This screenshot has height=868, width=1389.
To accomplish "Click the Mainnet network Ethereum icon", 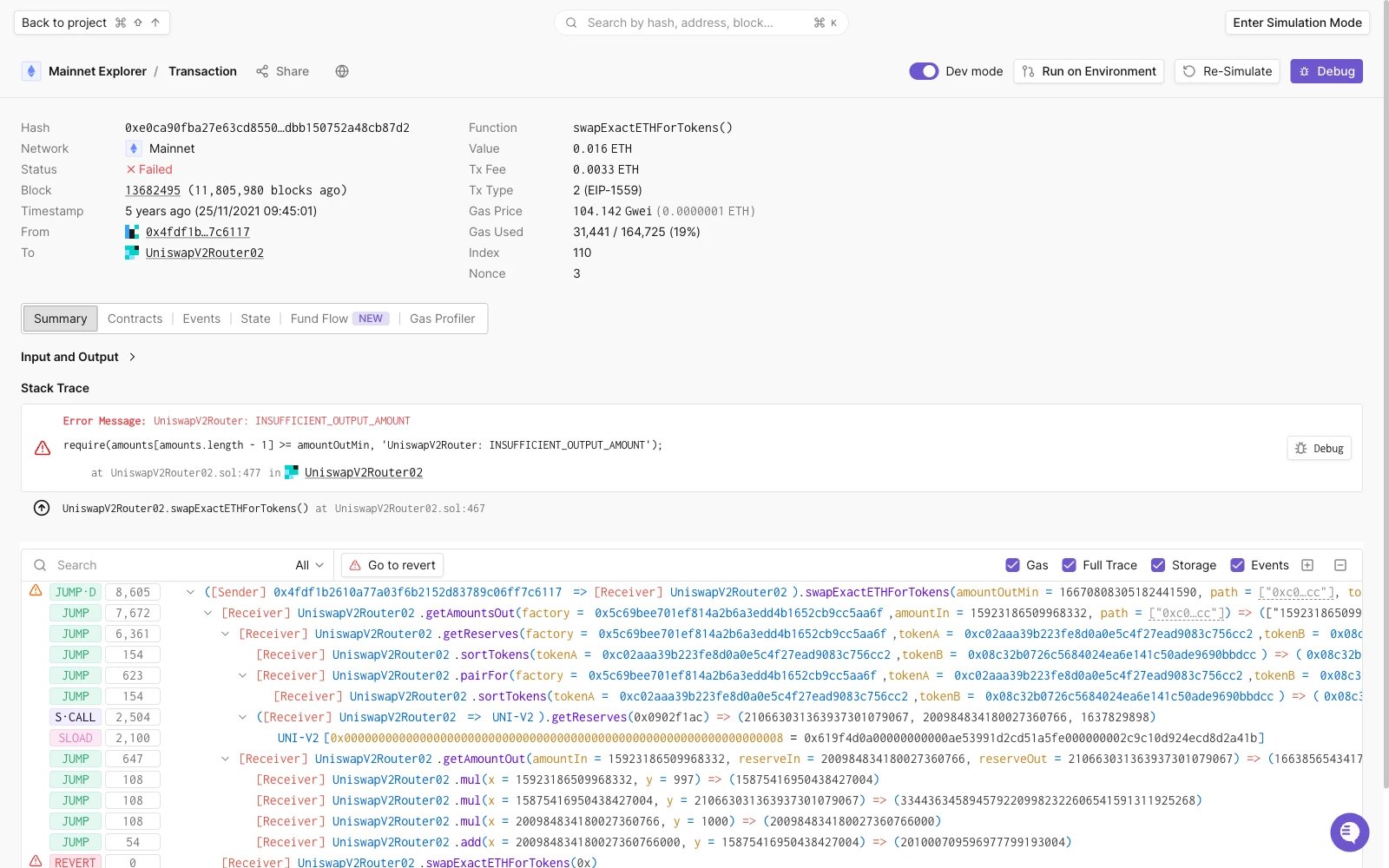I will coord(134,148).
